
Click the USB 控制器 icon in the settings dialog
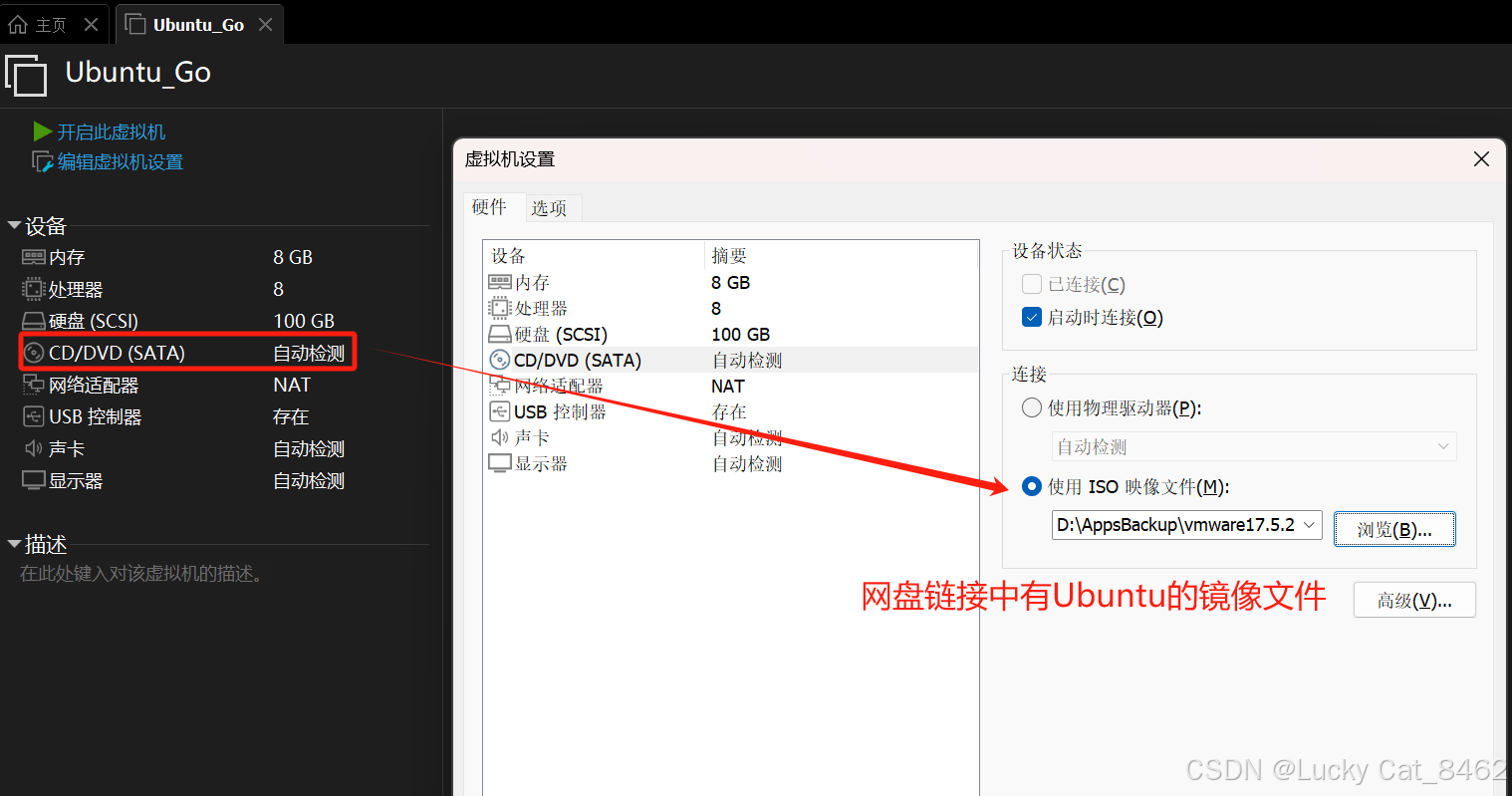tap(500, 411)
